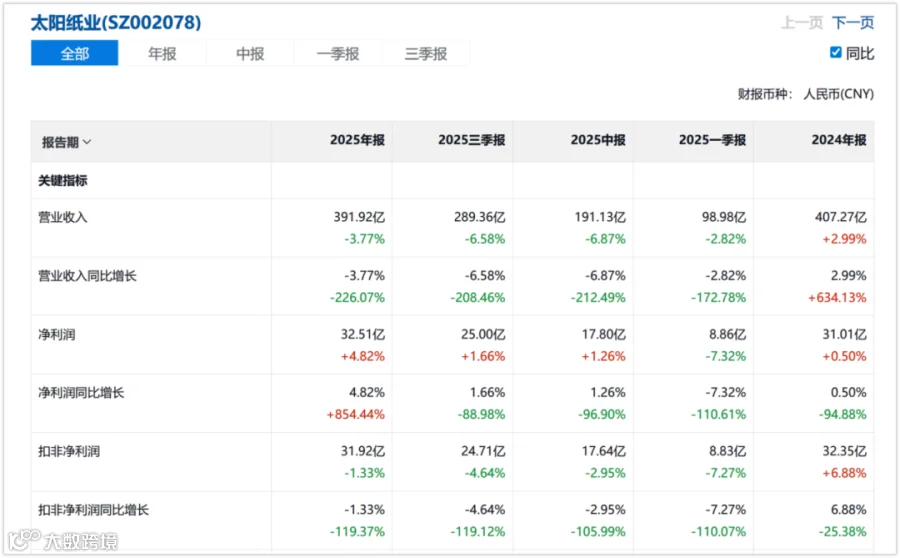900x558 pixels.
Task: Select the 营业收入 row label
Action: click(63, 218)
